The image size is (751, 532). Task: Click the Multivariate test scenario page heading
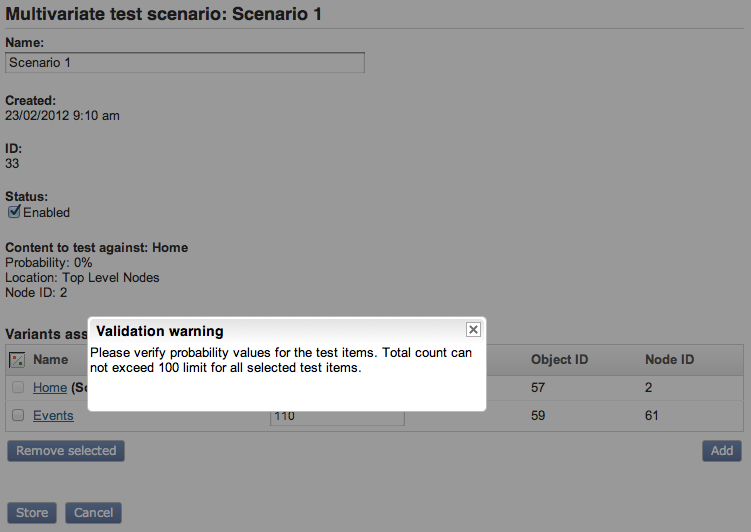pos(164,14)
